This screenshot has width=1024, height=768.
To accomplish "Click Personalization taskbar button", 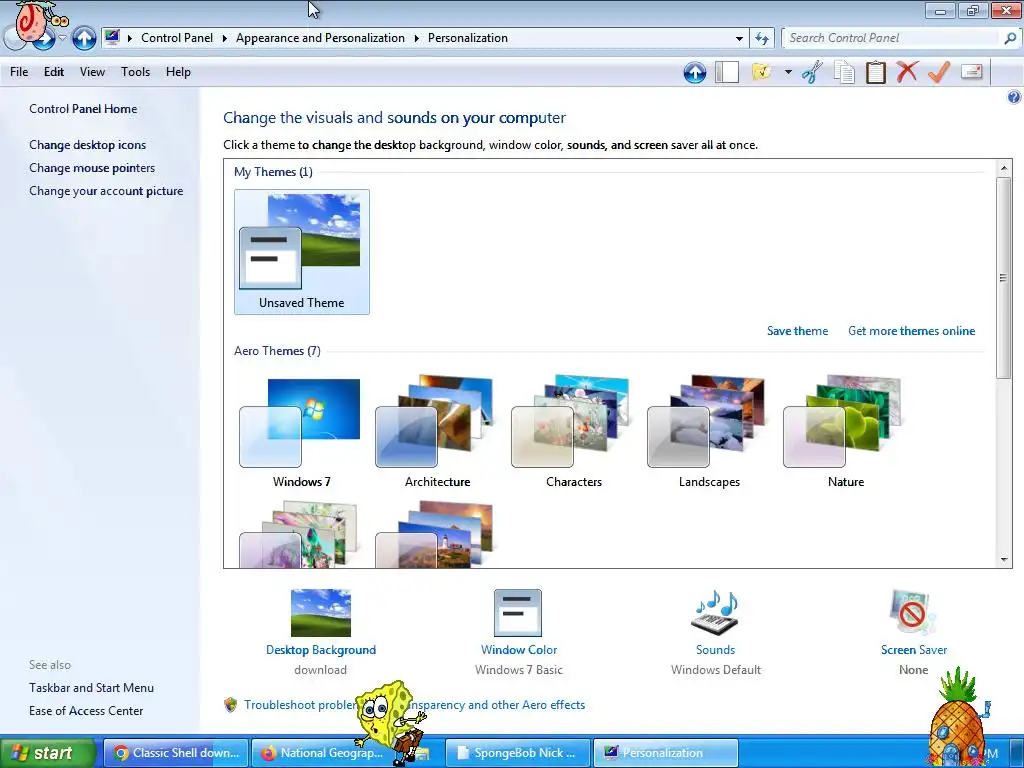I will coord(666,753).
